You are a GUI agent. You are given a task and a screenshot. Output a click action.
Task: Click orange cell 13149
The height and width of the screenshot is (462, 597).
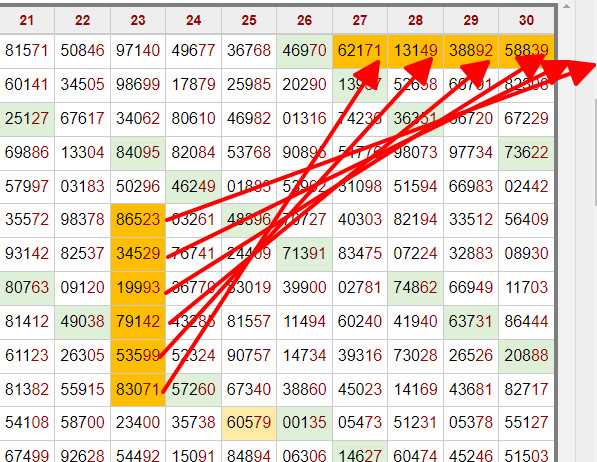tap(415, 51)
